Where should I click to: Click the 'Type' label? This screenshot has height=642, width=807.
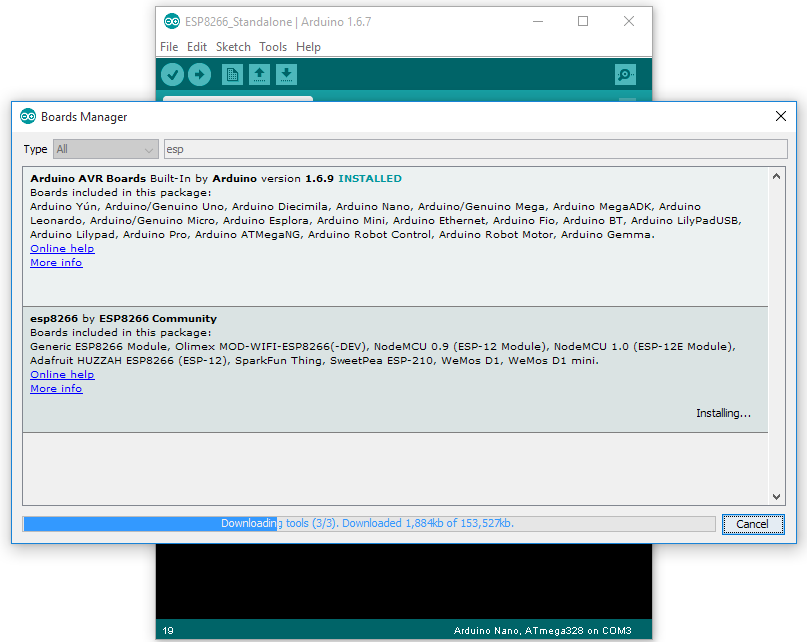coord(36,149)
